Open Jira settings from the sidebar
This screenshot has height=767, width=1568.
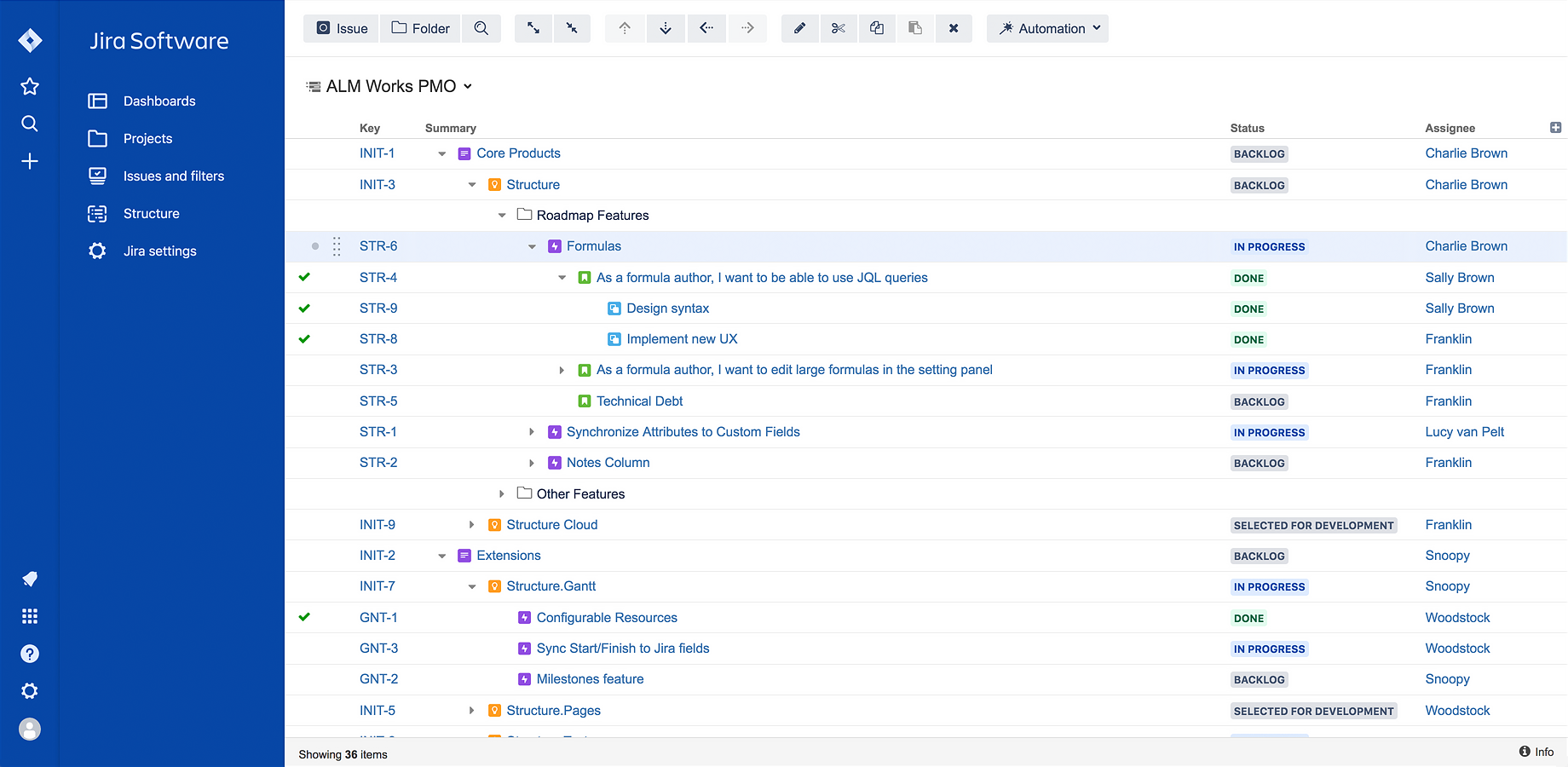click(161, 251)
